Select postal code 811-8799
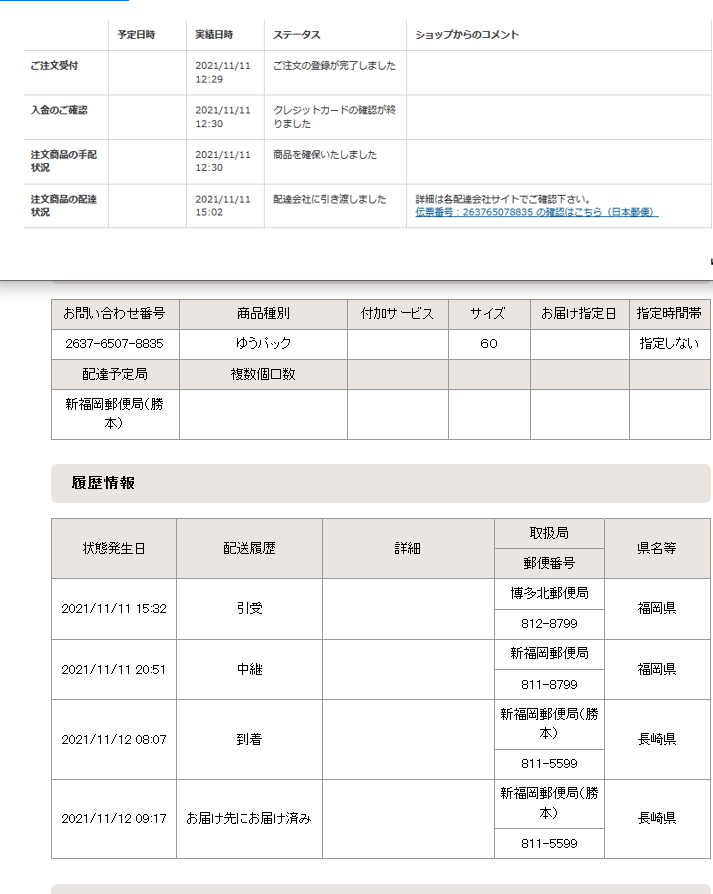 click(549, 685)
